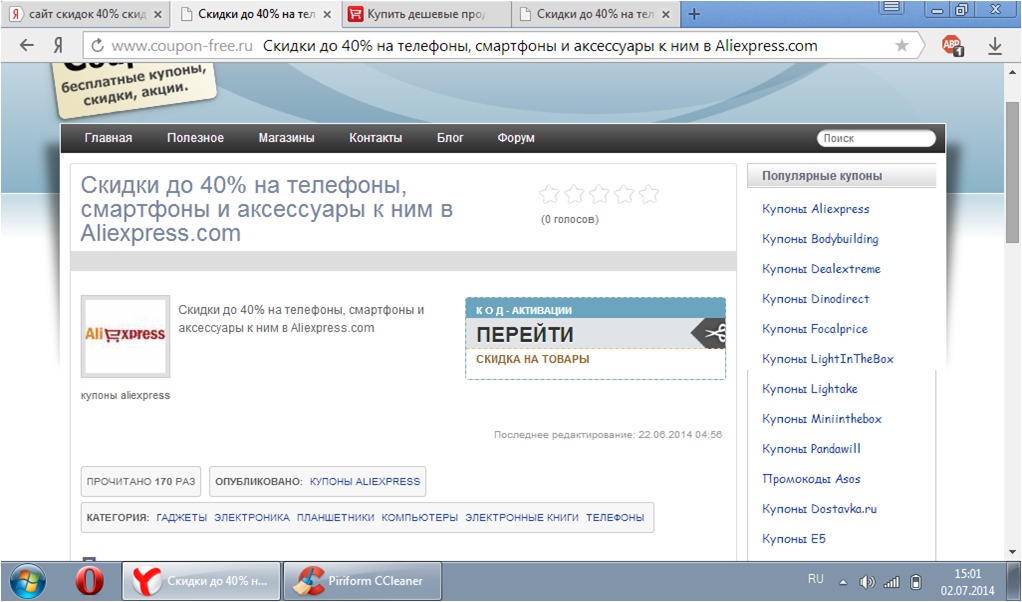The image size is (1022, 602).
Task: Rate the coupon one star
Action: pos(549,194)
